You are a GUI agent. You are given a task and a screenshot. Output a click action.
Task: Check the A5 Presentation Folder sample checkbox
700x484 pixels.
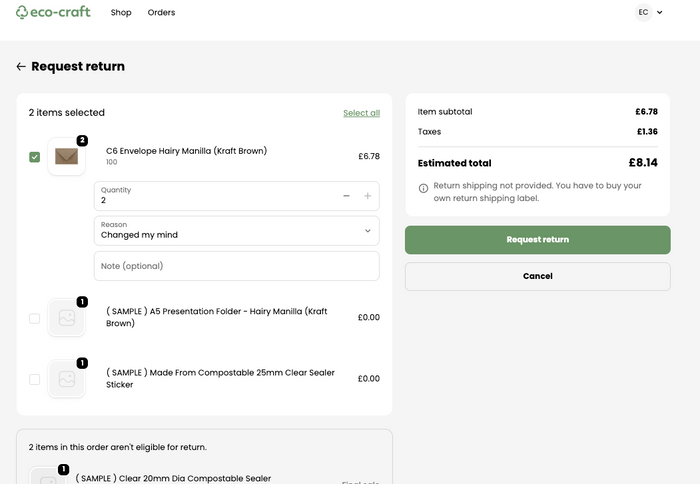35,318
